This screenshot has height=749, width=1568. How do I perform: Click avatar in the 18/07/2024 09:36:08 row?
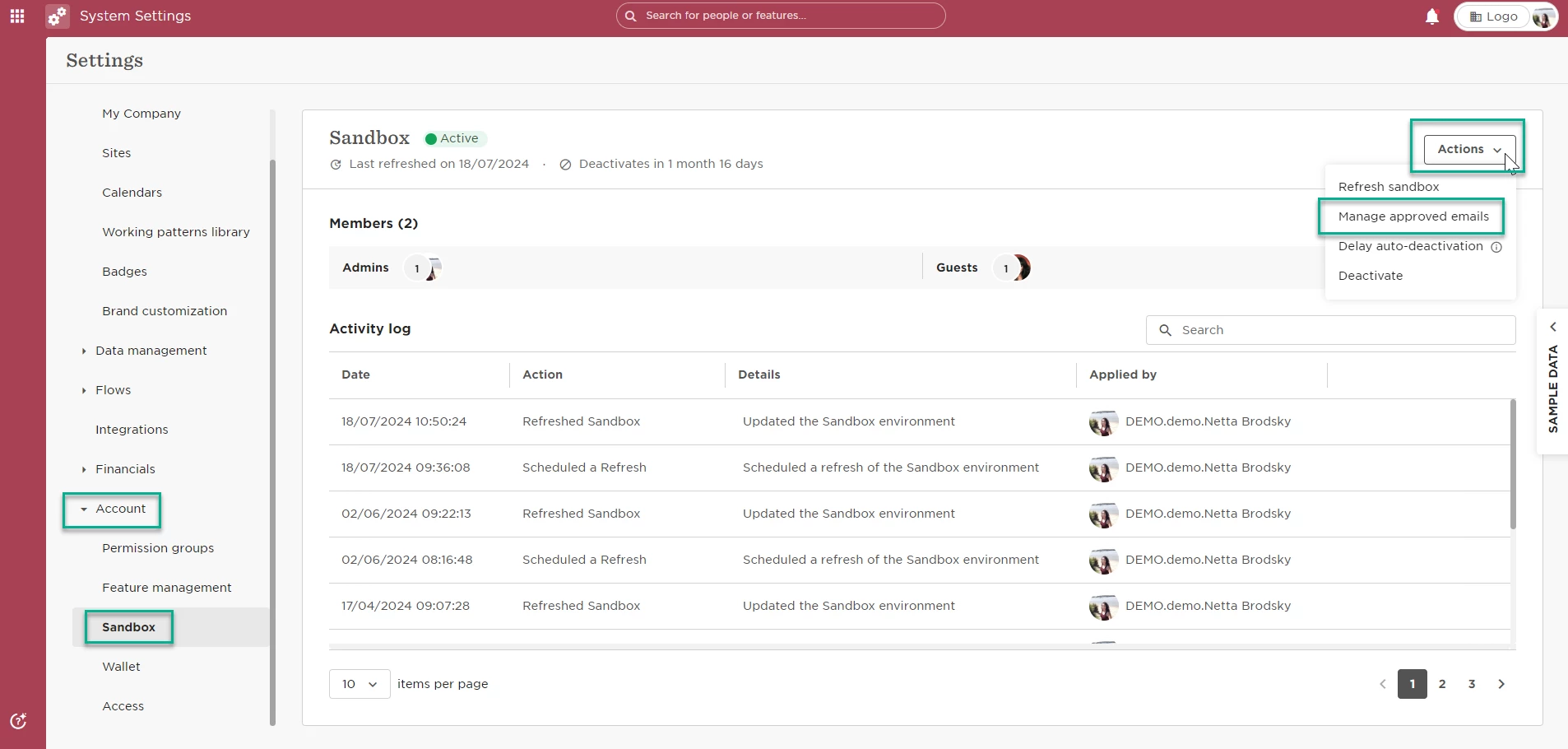click(x=1103, y=468)
